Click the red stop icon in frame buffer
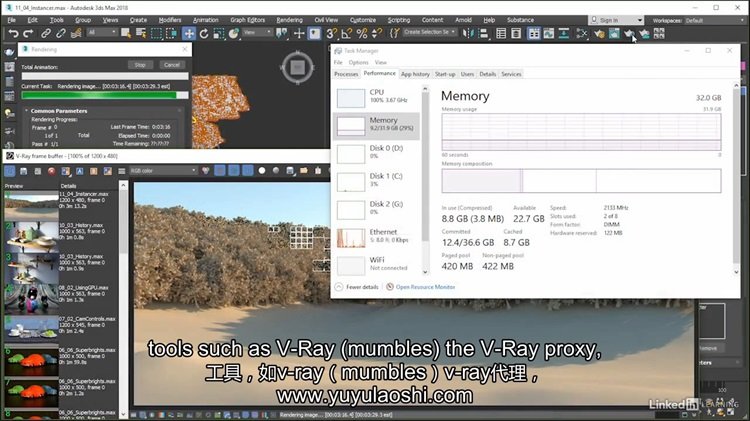Viewport: 750px width, 421px height. (x=52, y=171)
